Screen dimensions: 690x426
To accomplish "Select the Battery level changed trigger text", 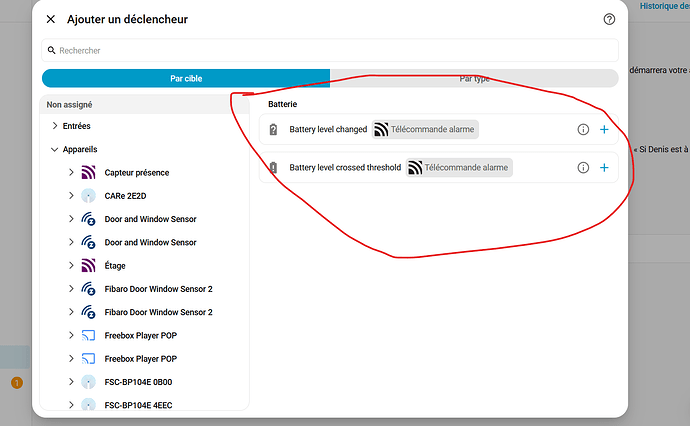I will tap(328, 129).
